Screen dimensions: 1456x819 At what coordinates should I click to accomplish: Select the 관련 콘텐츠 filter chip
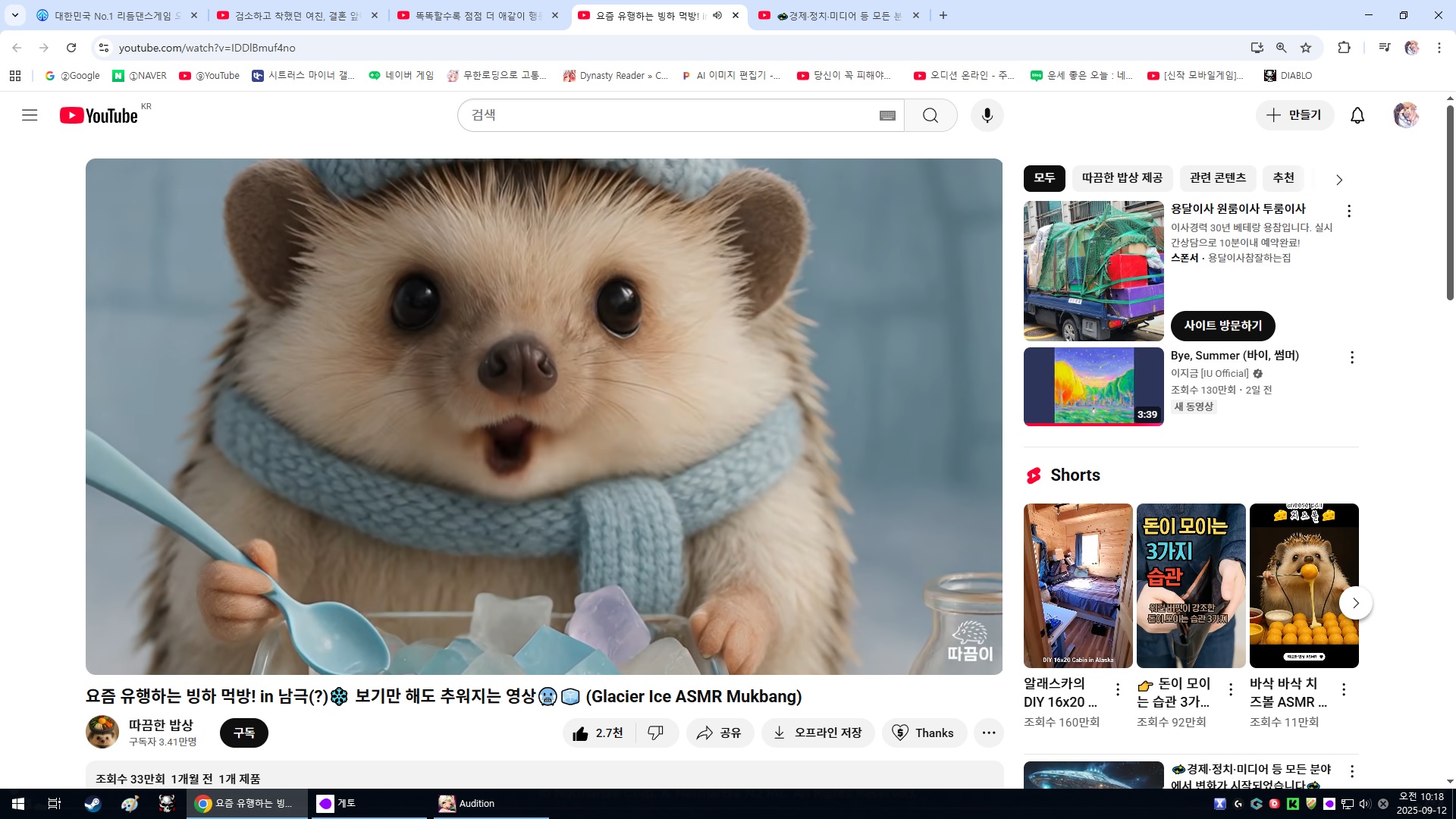point(1217,178)
